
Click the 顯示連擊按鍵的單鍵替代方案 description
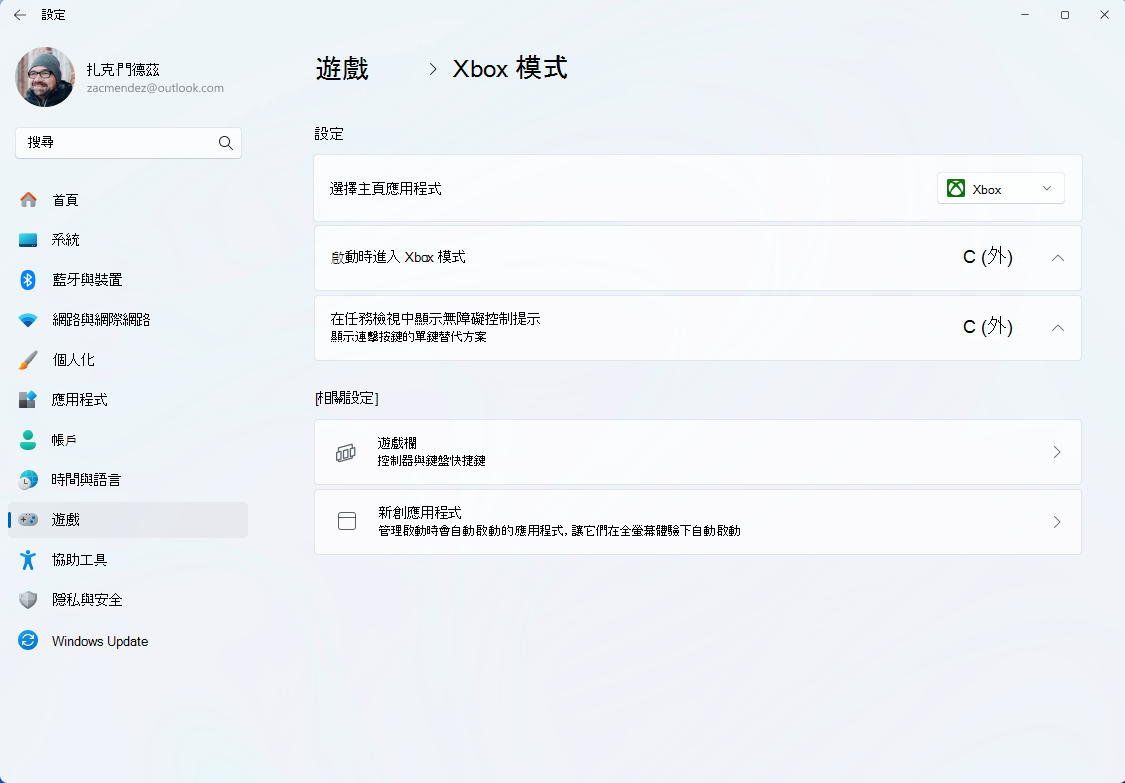click(x=408, y=337)
